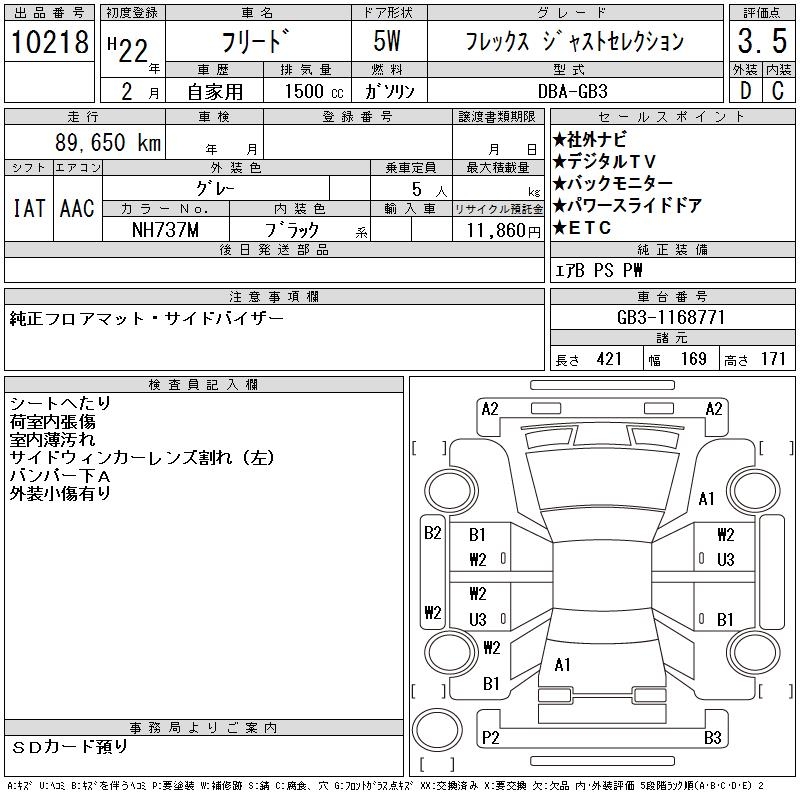
Task: Click the interior grade C
Action: (778, 91)
